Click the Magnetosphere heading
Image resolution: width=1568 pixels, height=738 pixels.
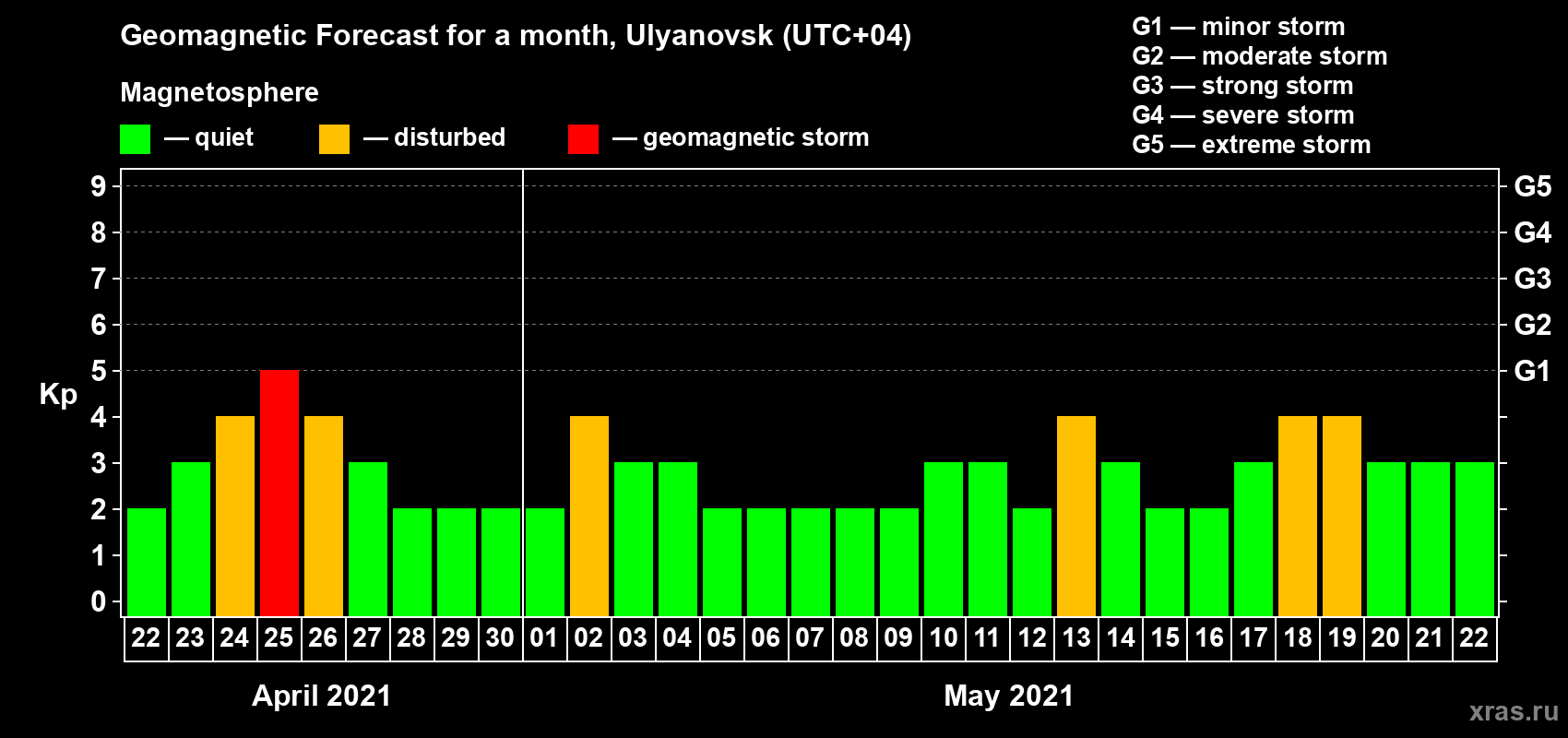pos(220,93)
